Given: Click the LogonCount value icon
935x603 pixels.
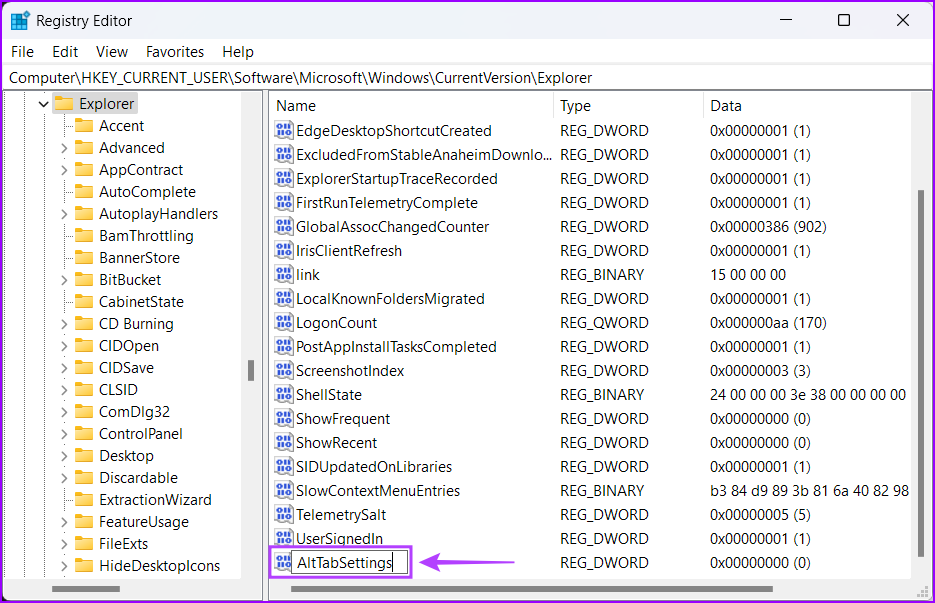Looking at the screenshot, I should coord(284,322).
